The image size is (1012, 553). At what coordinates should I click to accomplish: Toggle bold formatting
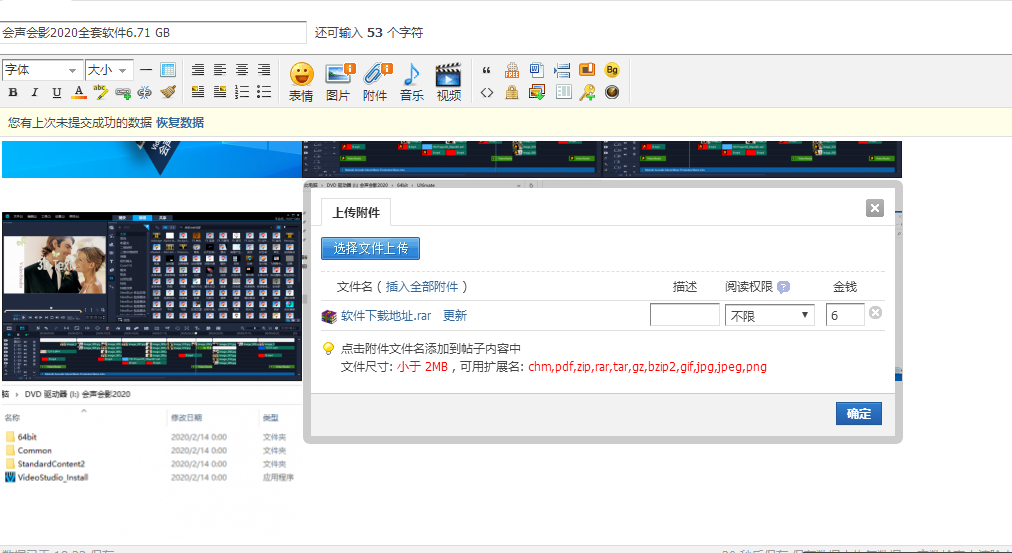pos(13,92)
